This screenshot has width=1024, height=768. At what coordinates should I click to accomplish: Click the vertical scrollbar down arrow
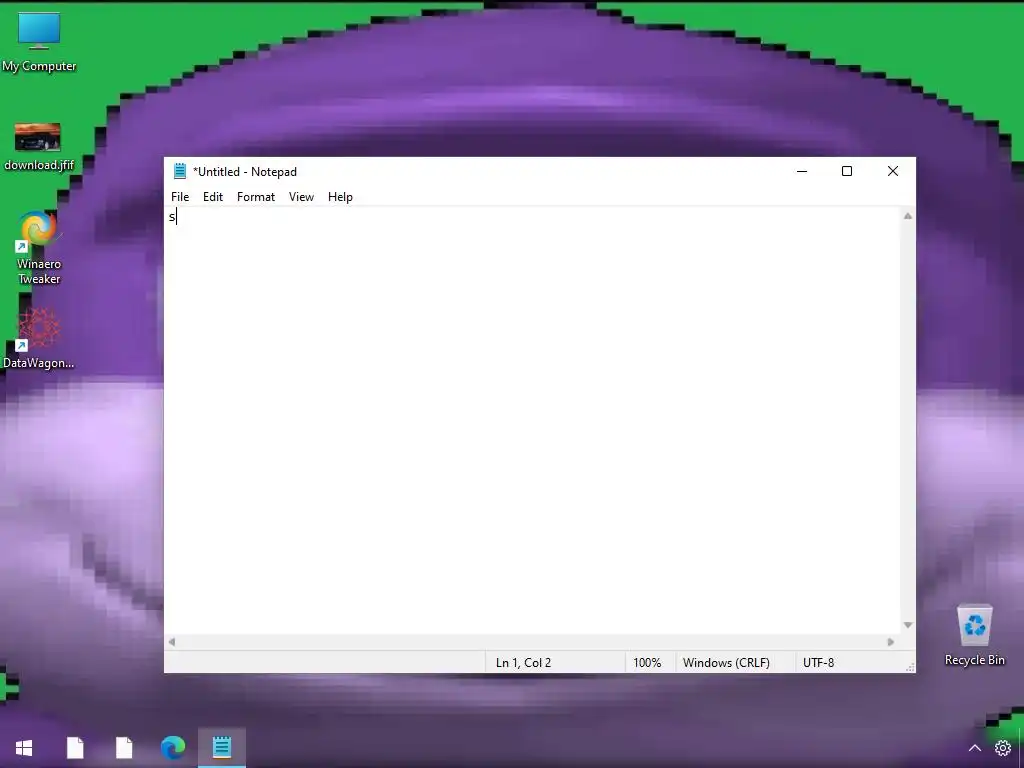tap(908, 625)
